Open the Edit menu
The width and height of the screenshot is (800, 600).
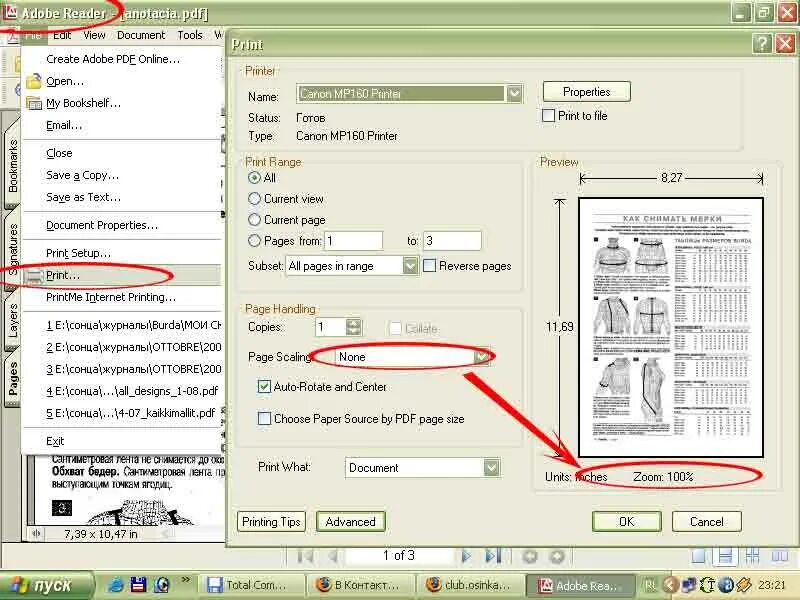[62, 35]
